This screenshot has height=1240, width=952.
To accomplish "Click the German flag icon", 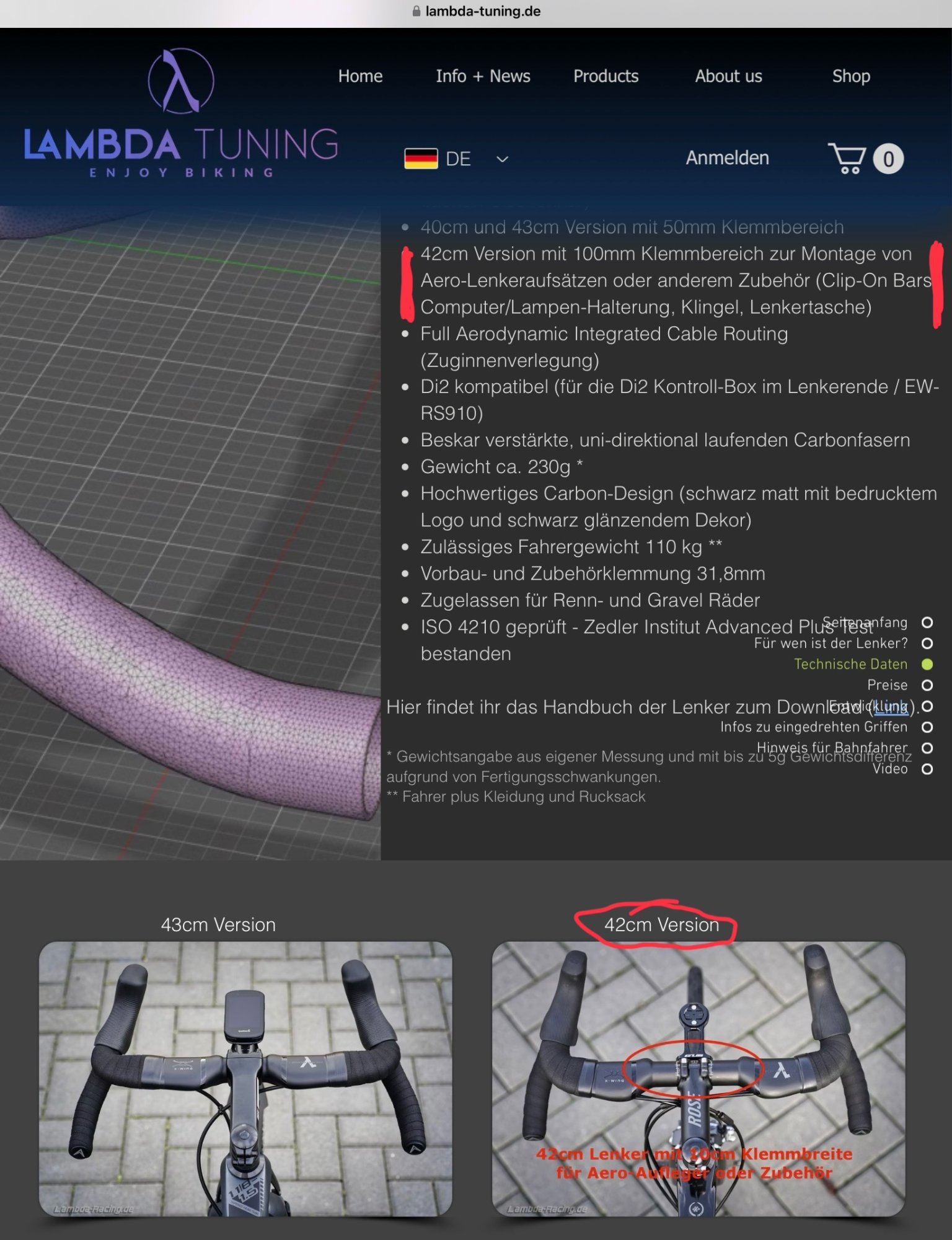I will click(421, 159).
